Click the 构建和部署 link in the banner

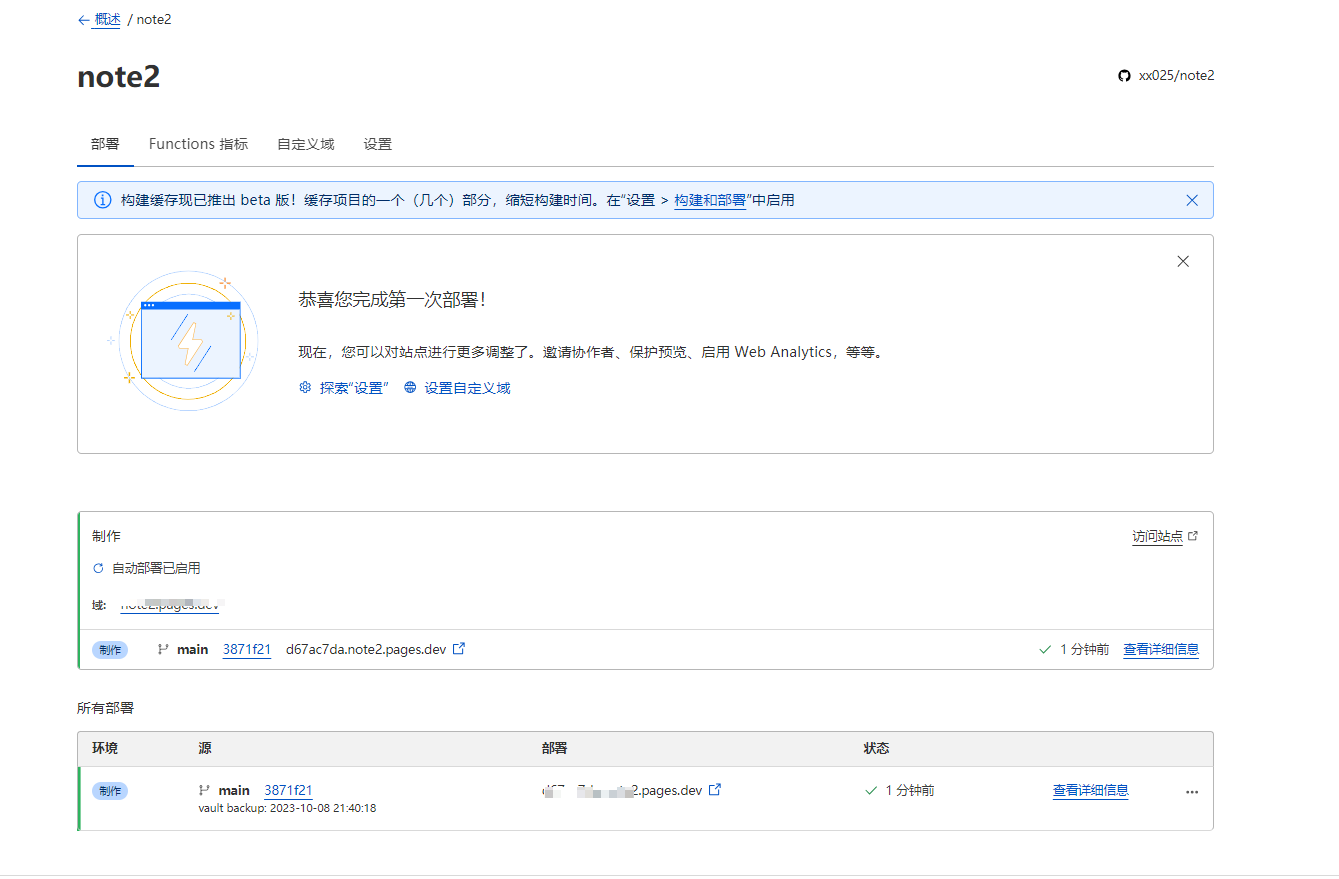pyautogui.click(x=710, y=200)
